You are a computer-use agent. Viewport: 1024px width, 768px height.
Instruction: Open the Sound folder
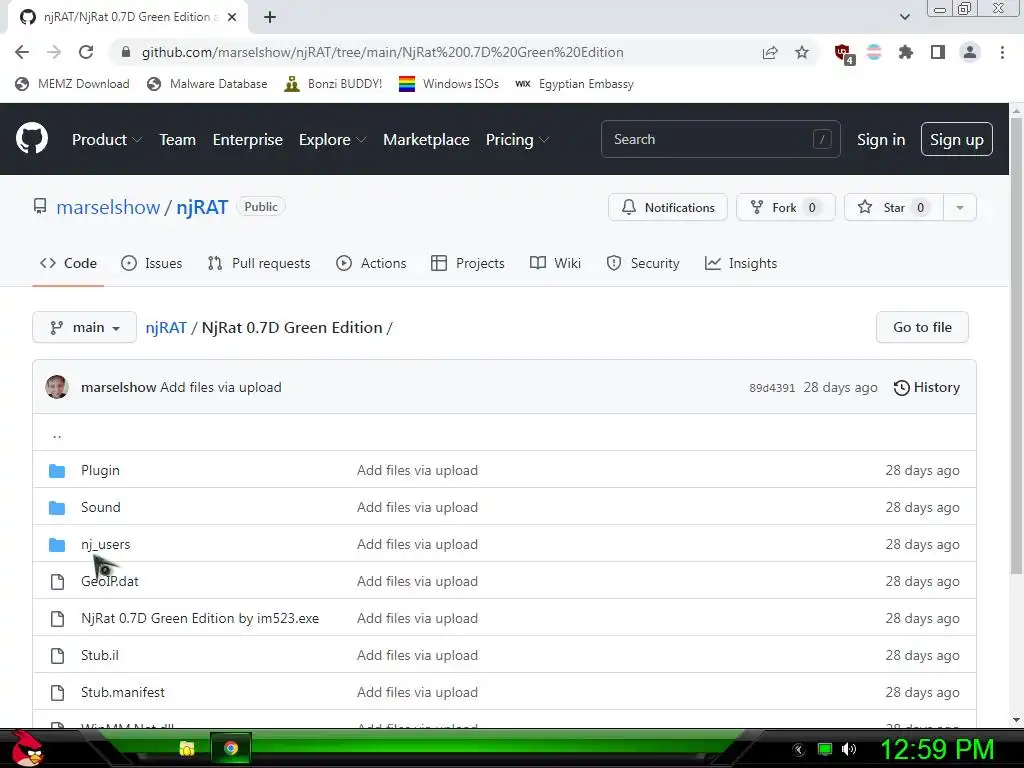click(101, 507)
